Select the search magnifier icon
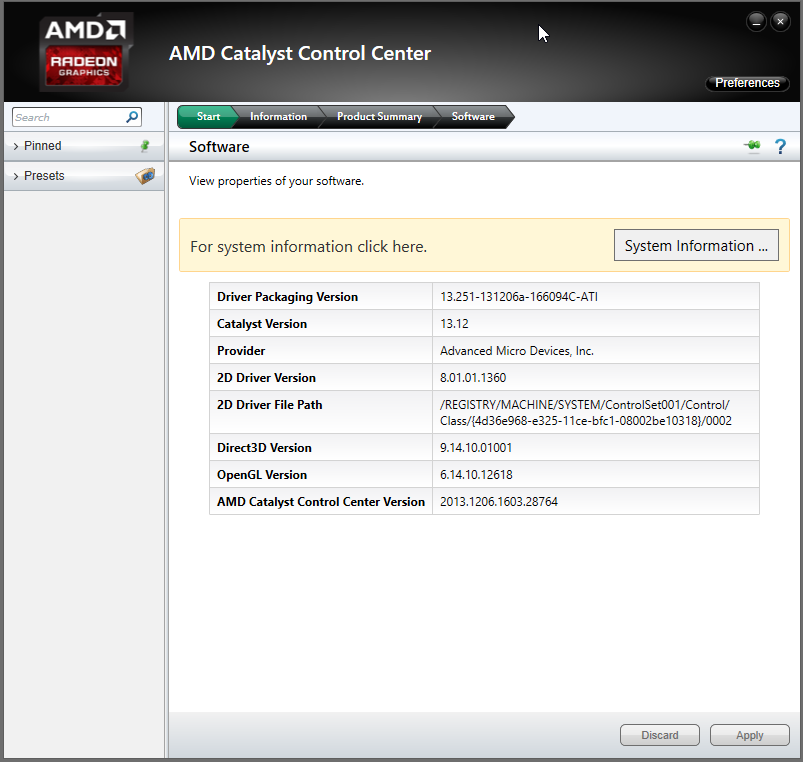The image size is (803, 762). [x=131, y=117]
